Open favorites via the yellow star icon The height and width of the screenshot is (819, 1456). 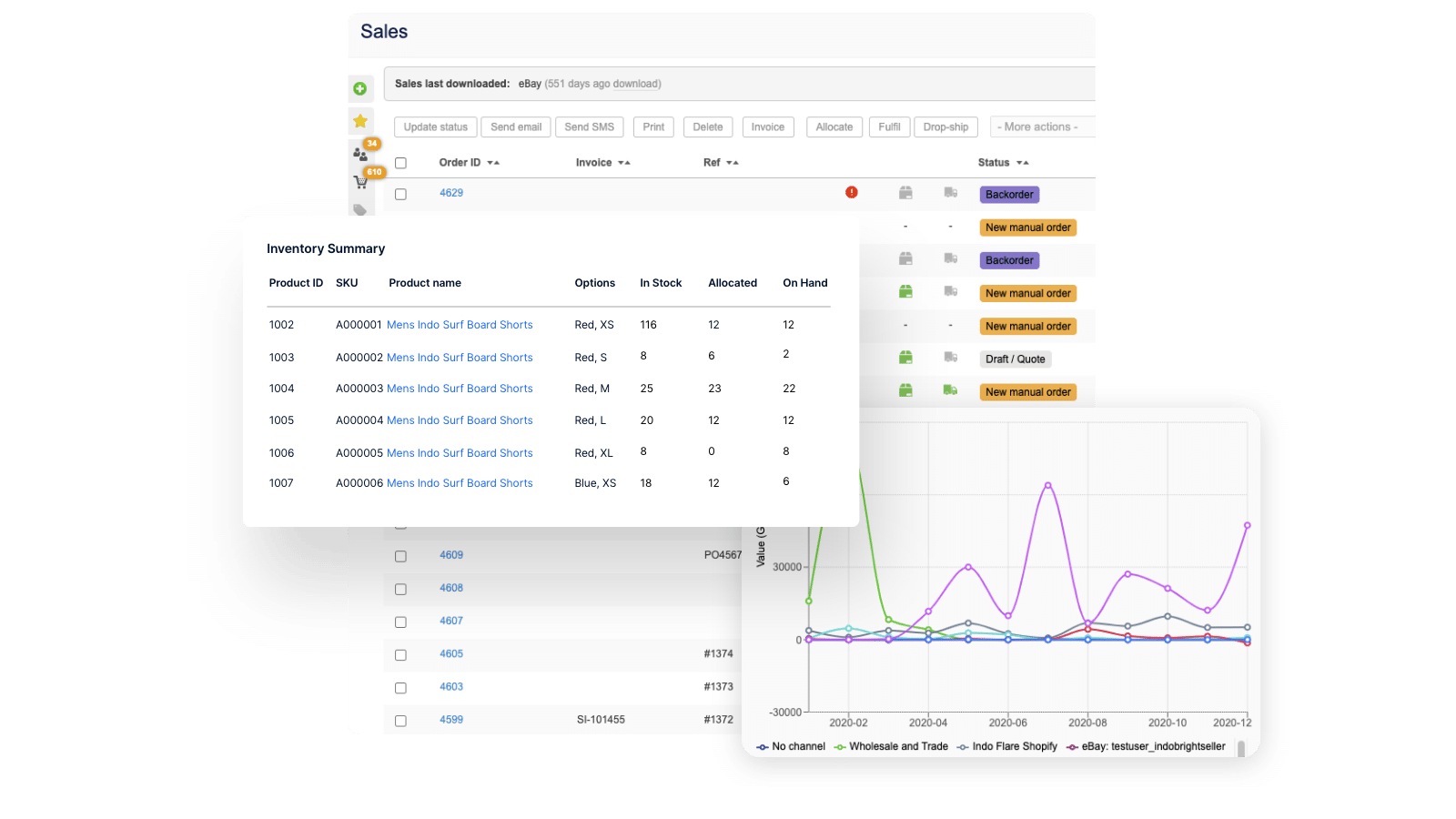click(360, 121)
